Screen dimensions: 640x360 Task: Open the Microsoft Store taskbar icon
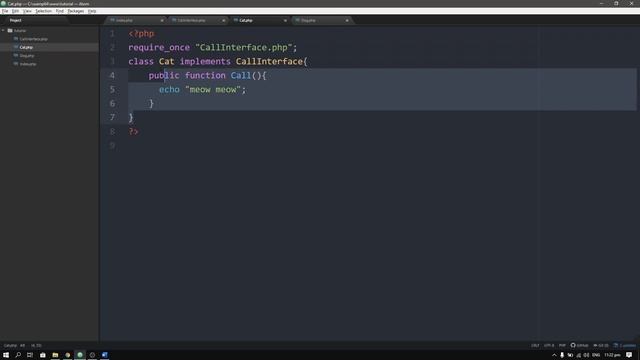[x=42, y=355]
